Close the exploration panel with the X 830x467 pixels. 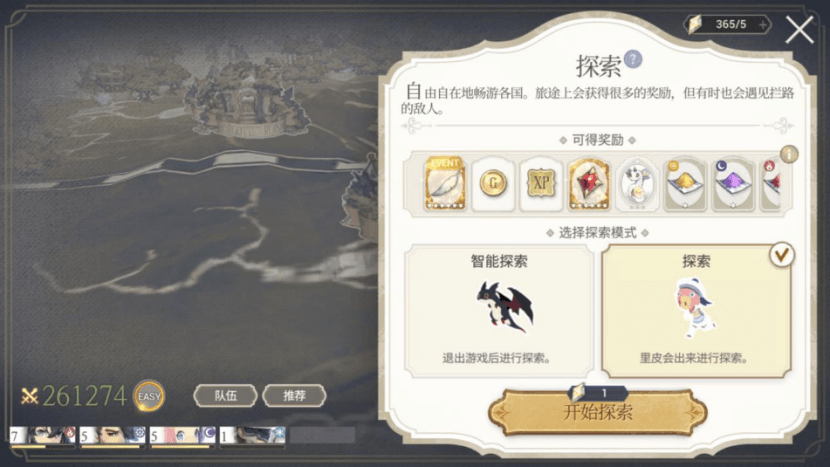[x=799, y=30]
